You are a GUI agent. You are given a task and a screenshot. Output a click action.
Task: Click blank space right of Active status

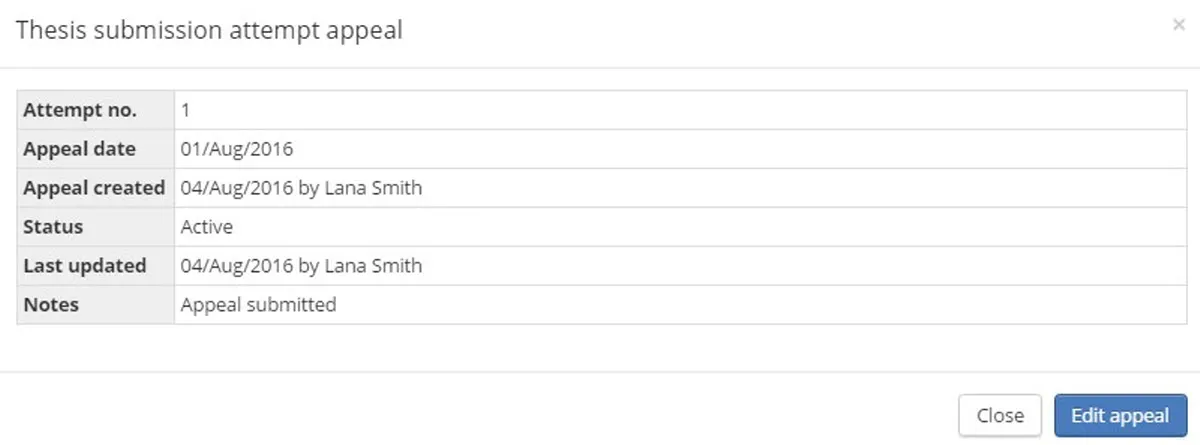700,227
